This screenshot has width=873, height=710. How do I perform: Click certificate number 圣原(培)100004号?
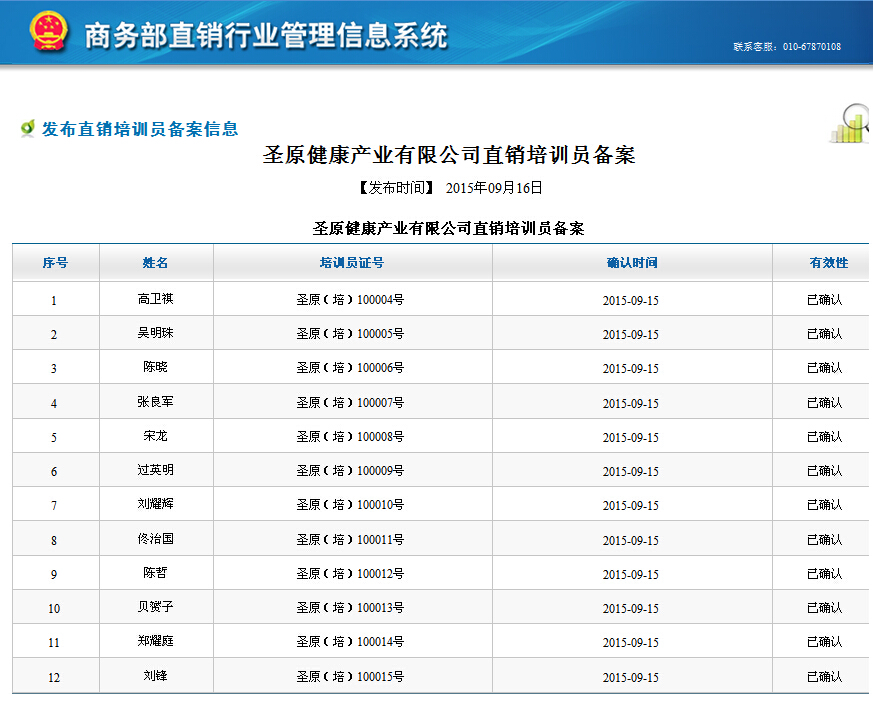click(x=350, y=300)
